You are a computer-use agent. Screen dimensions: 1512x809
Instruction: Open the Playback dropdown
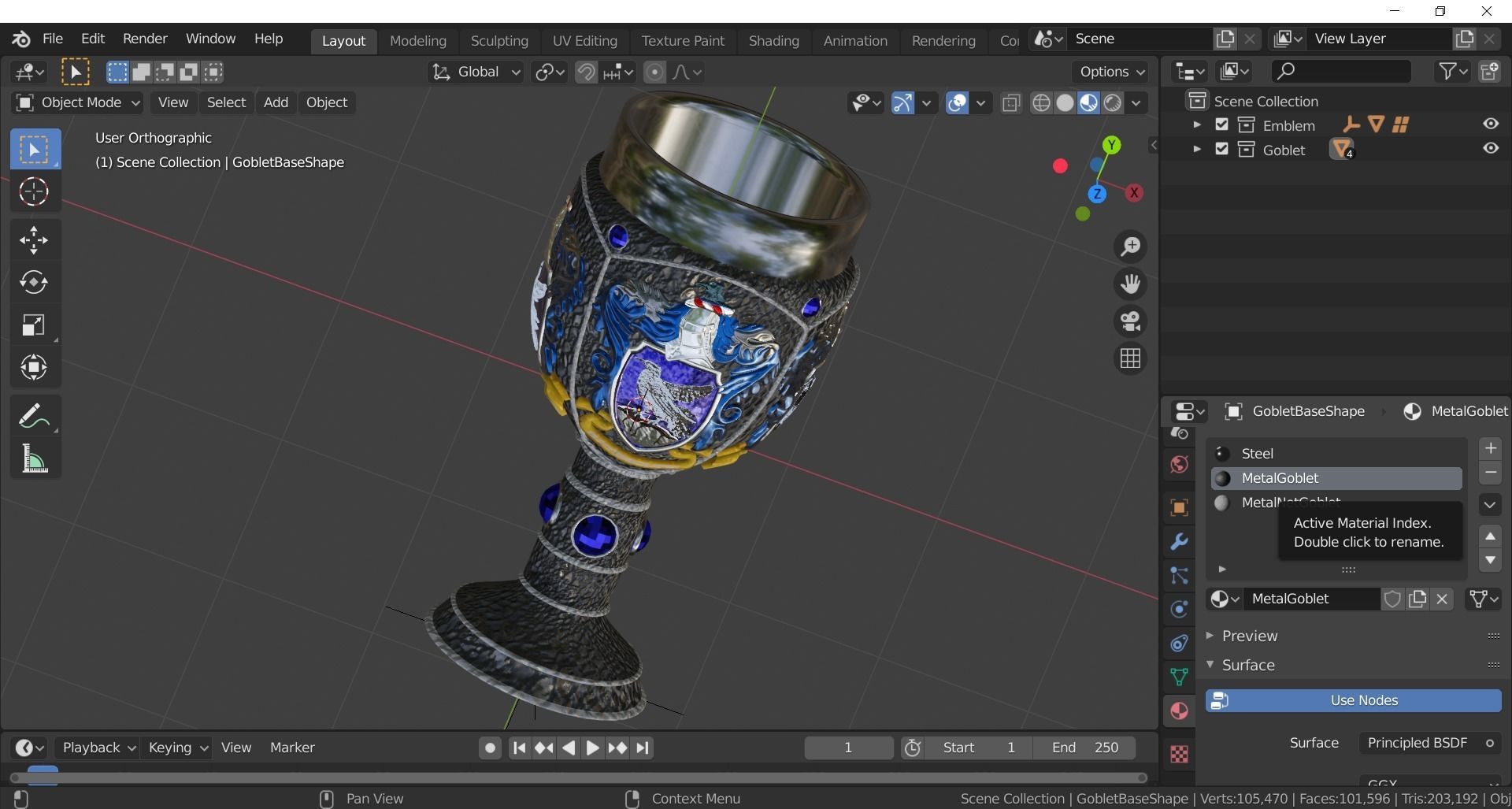coord(98,748)
